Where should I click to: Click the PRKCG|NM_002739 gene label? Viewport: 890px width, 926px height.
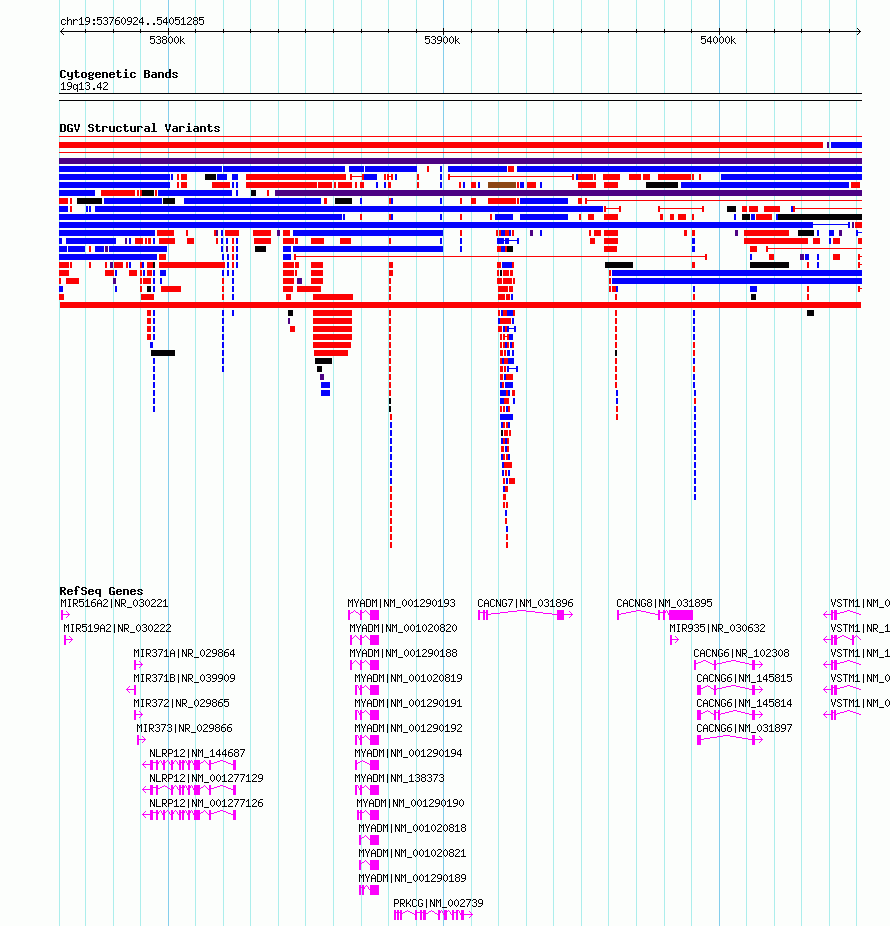point(438,903)
